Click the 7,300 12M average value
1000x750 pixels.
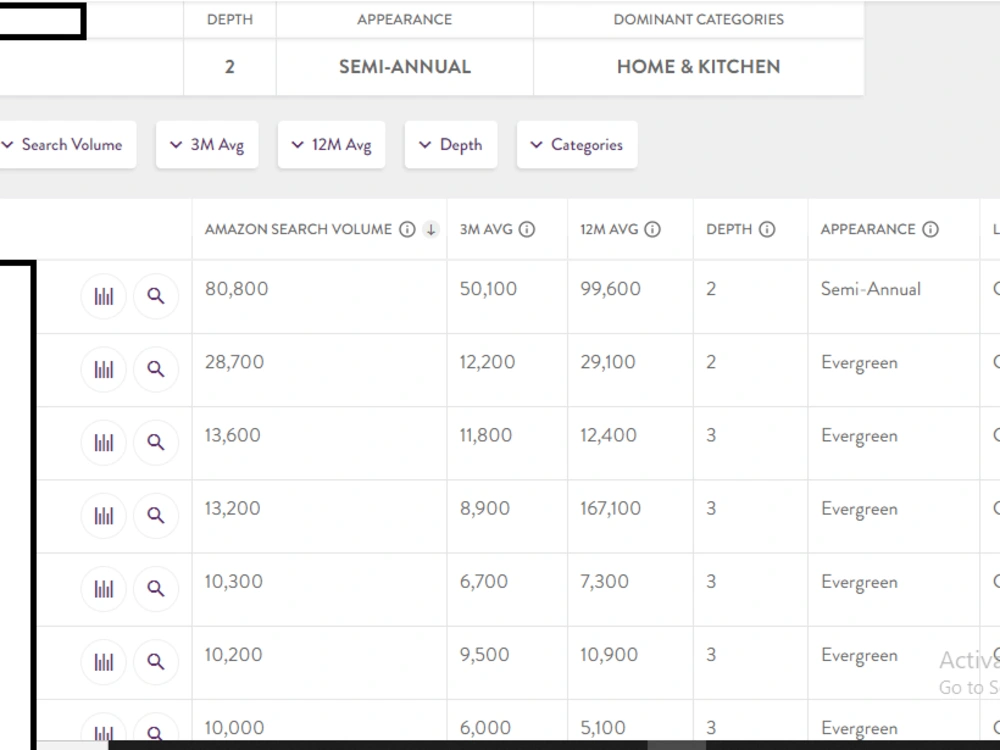tap(604, 582)
